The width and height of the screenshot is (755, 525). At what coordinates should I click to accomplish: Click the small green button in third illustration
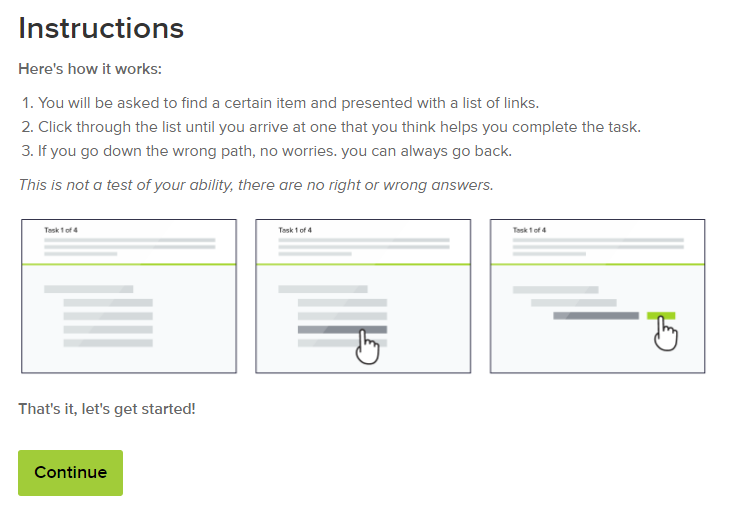pyautogui.click(x=661, y=315)
